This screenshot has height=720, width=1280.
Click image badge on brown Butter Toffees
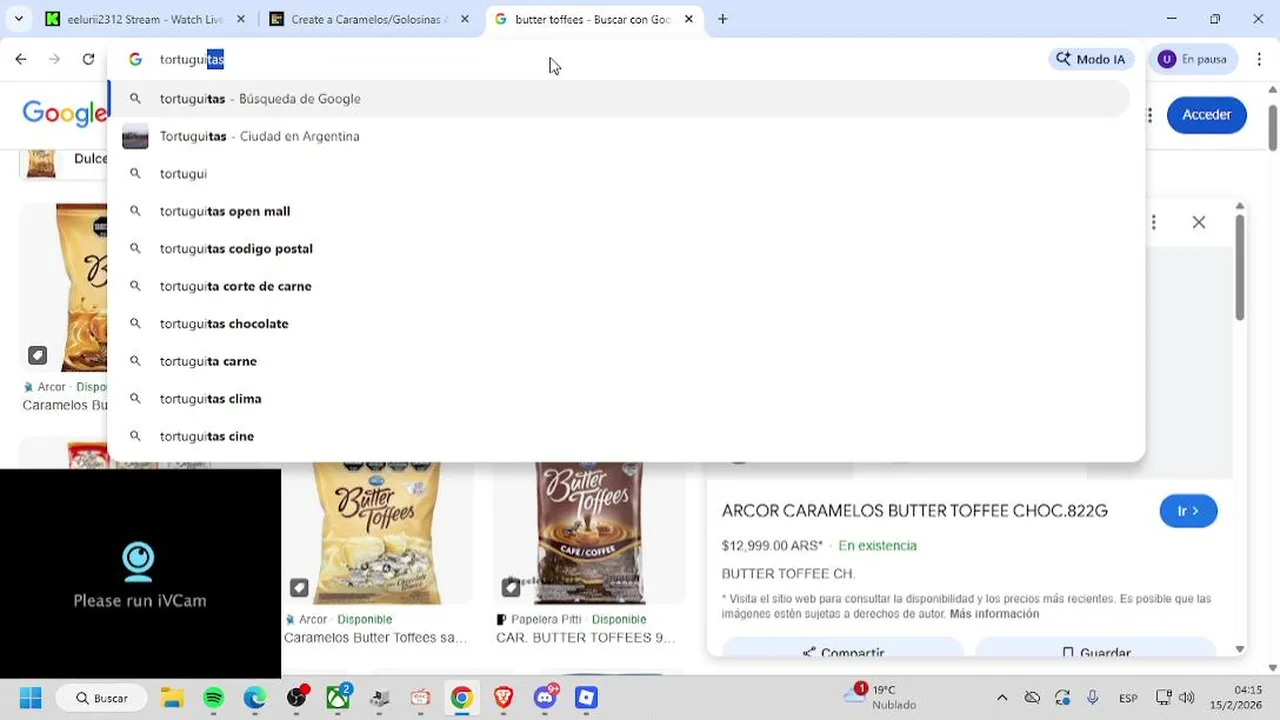click(511, 588)
